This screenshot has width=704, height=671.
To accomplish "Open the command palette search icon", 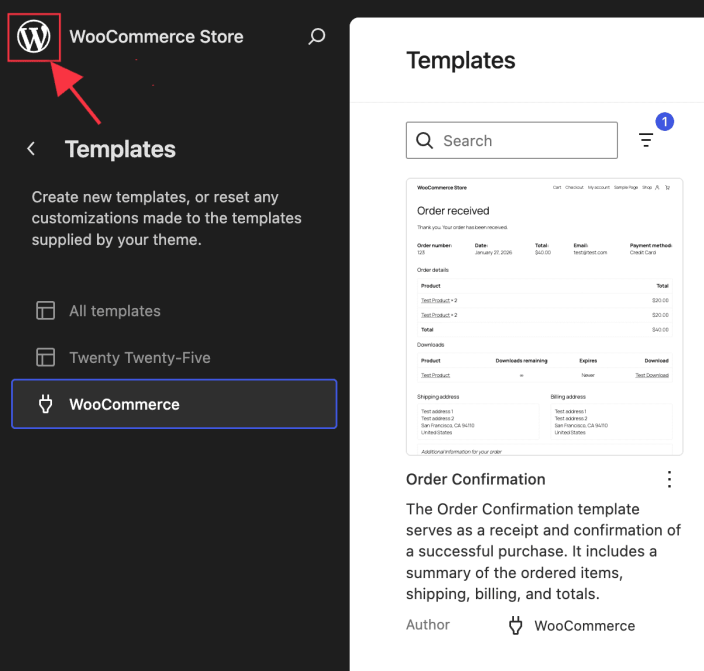I will [317, 36].
